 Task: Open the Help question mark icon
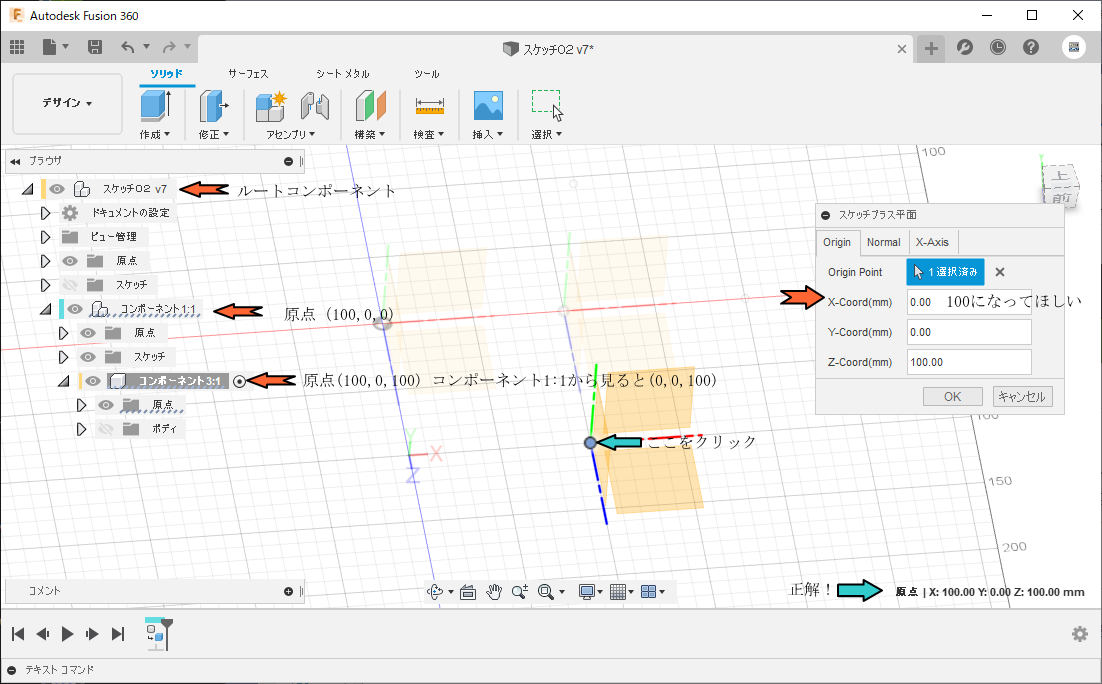click(1031, 47)
